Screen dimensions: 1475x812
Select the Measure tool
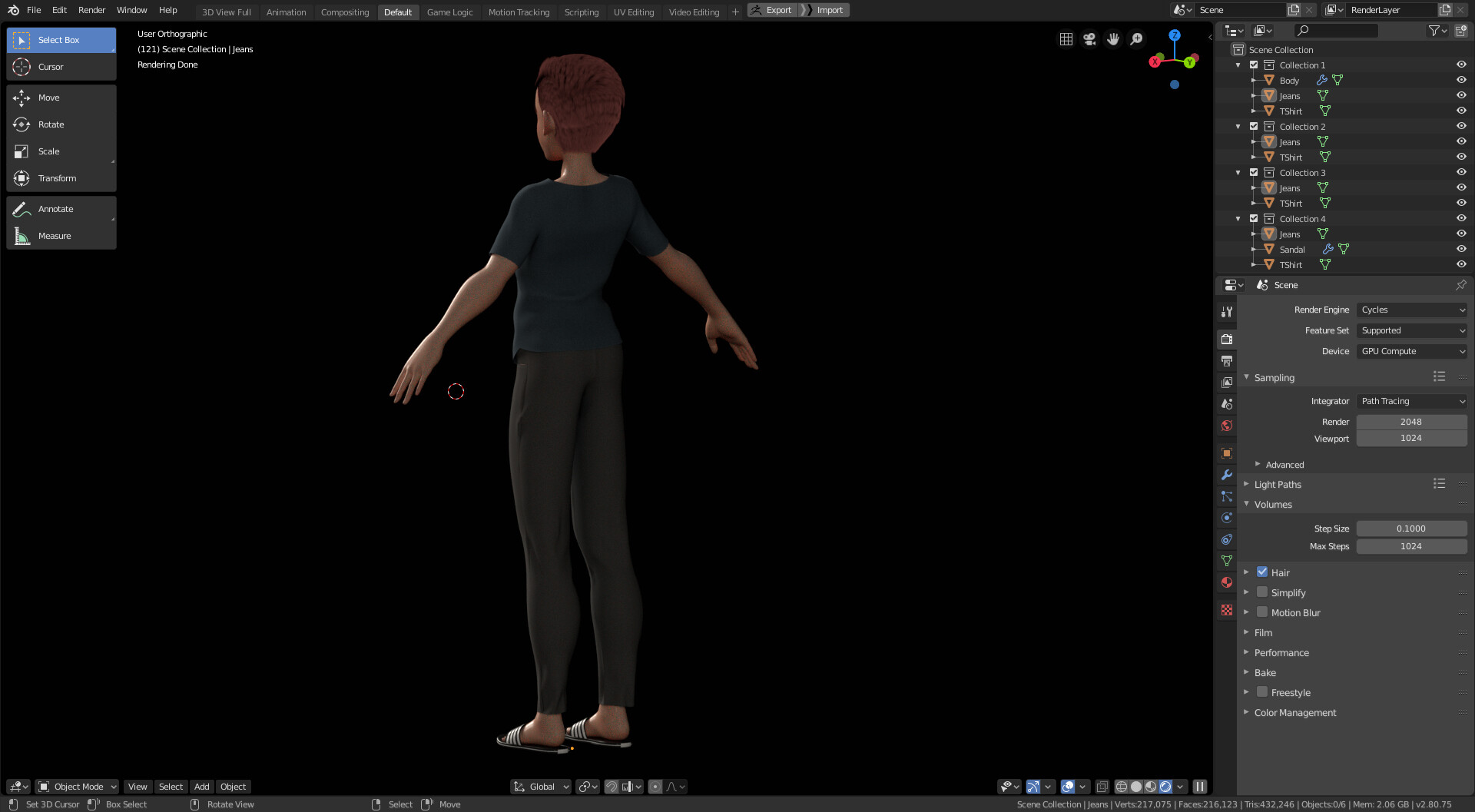tap(54, 236)
